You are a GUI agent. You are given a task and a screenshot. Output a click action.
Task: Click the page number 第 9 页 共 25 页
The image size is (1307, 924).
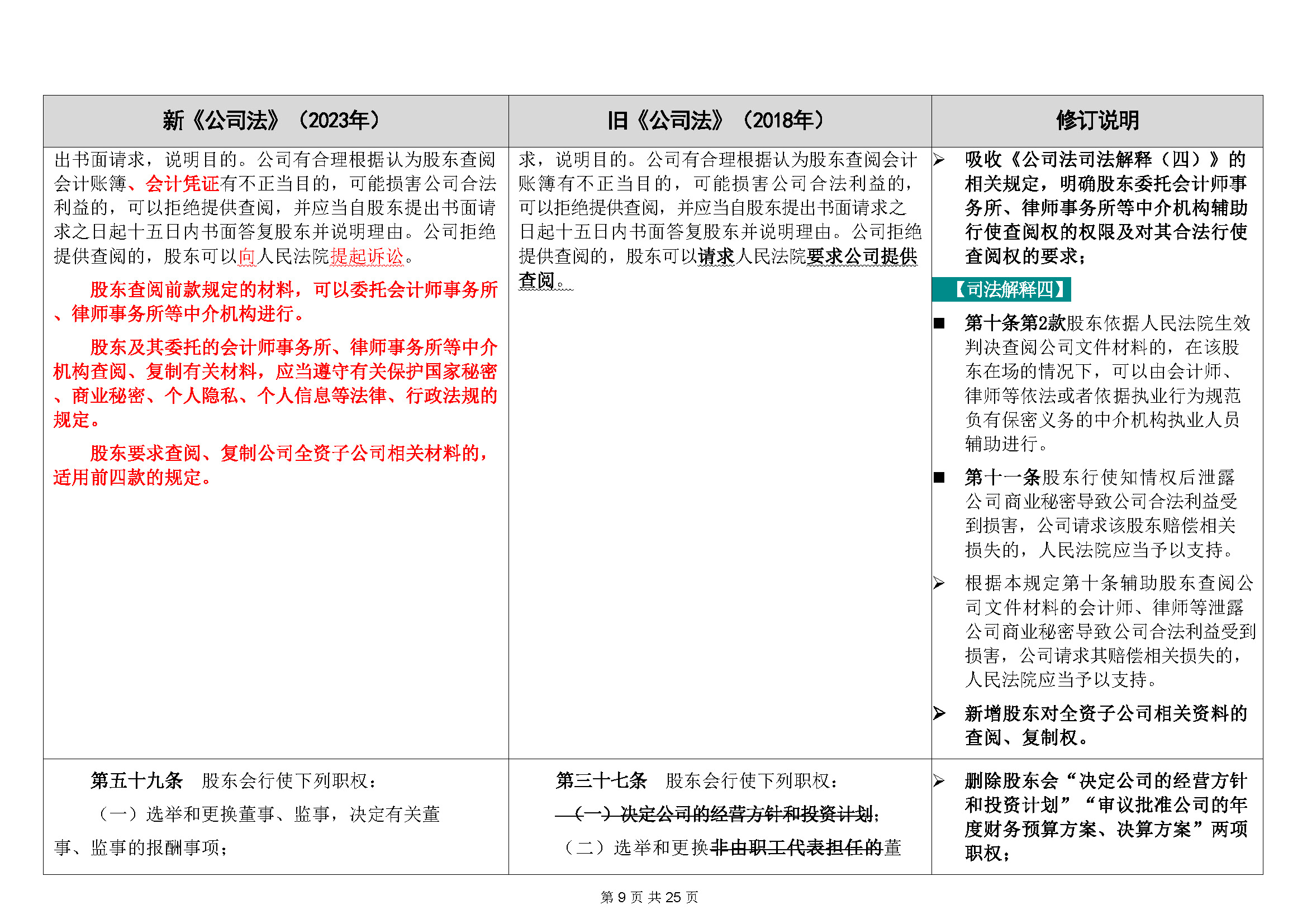(649, 897)
